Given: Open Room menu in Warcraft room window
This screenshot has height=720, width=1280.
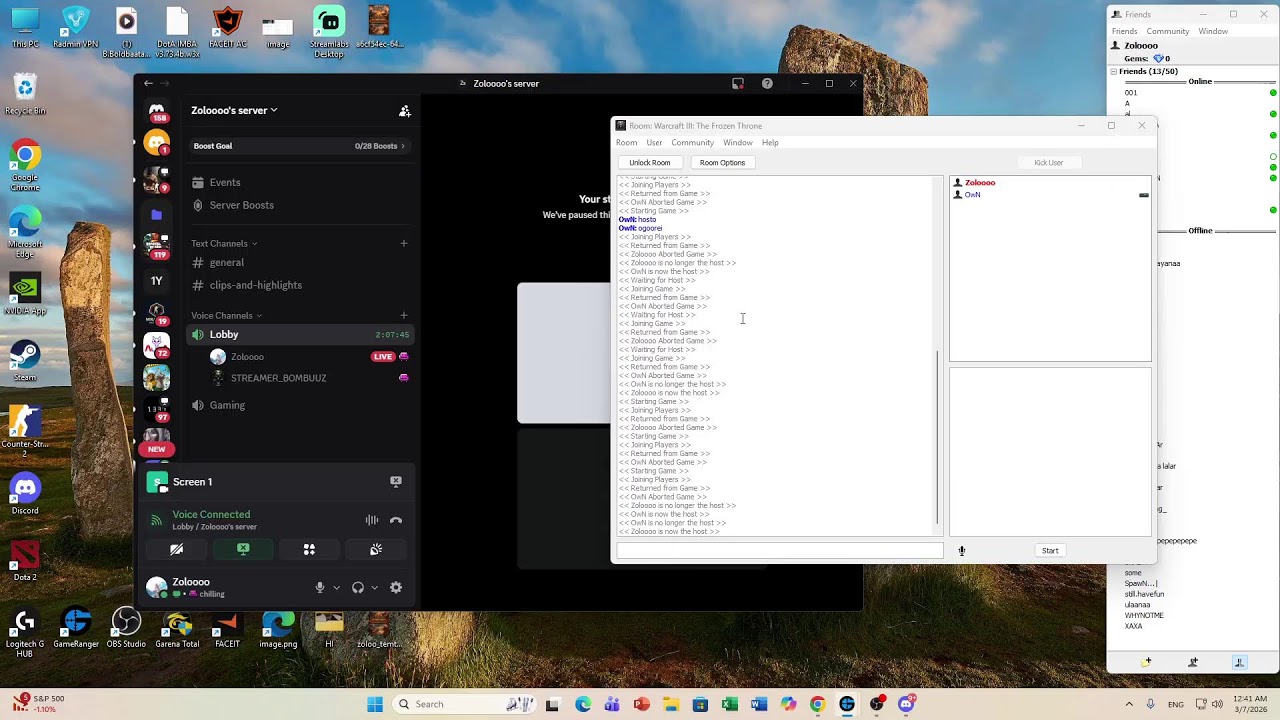Looking at the screenshot, I should coord(626,143).
